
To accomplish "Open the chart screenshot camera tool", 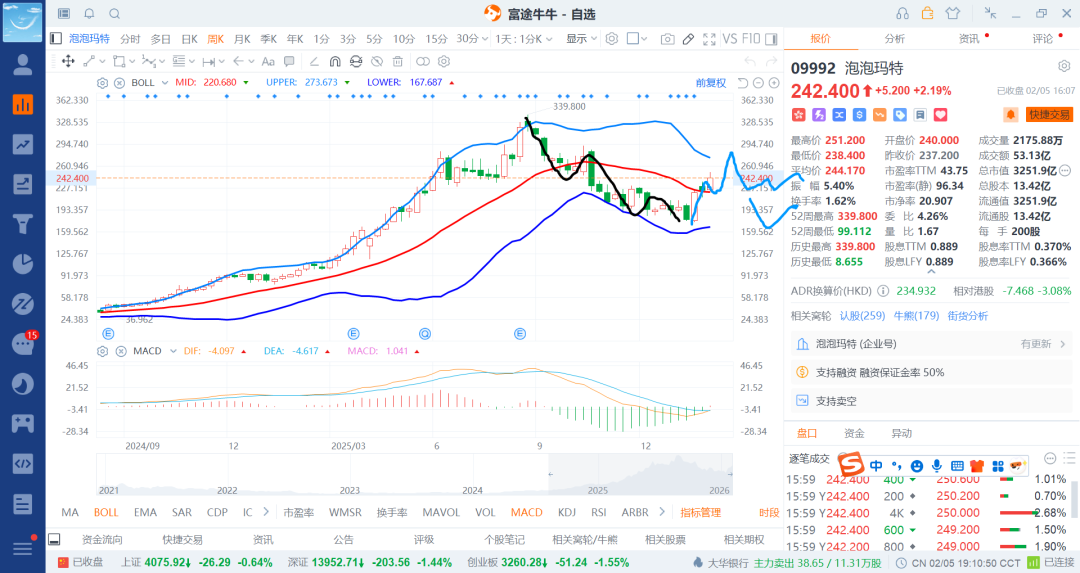I will [x=667, y=39].
